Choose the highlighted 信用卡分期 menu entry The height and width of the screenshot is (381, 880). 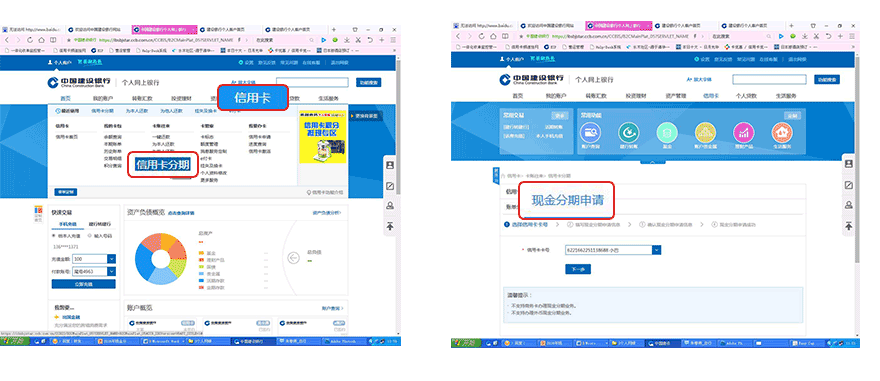(162, 164)
